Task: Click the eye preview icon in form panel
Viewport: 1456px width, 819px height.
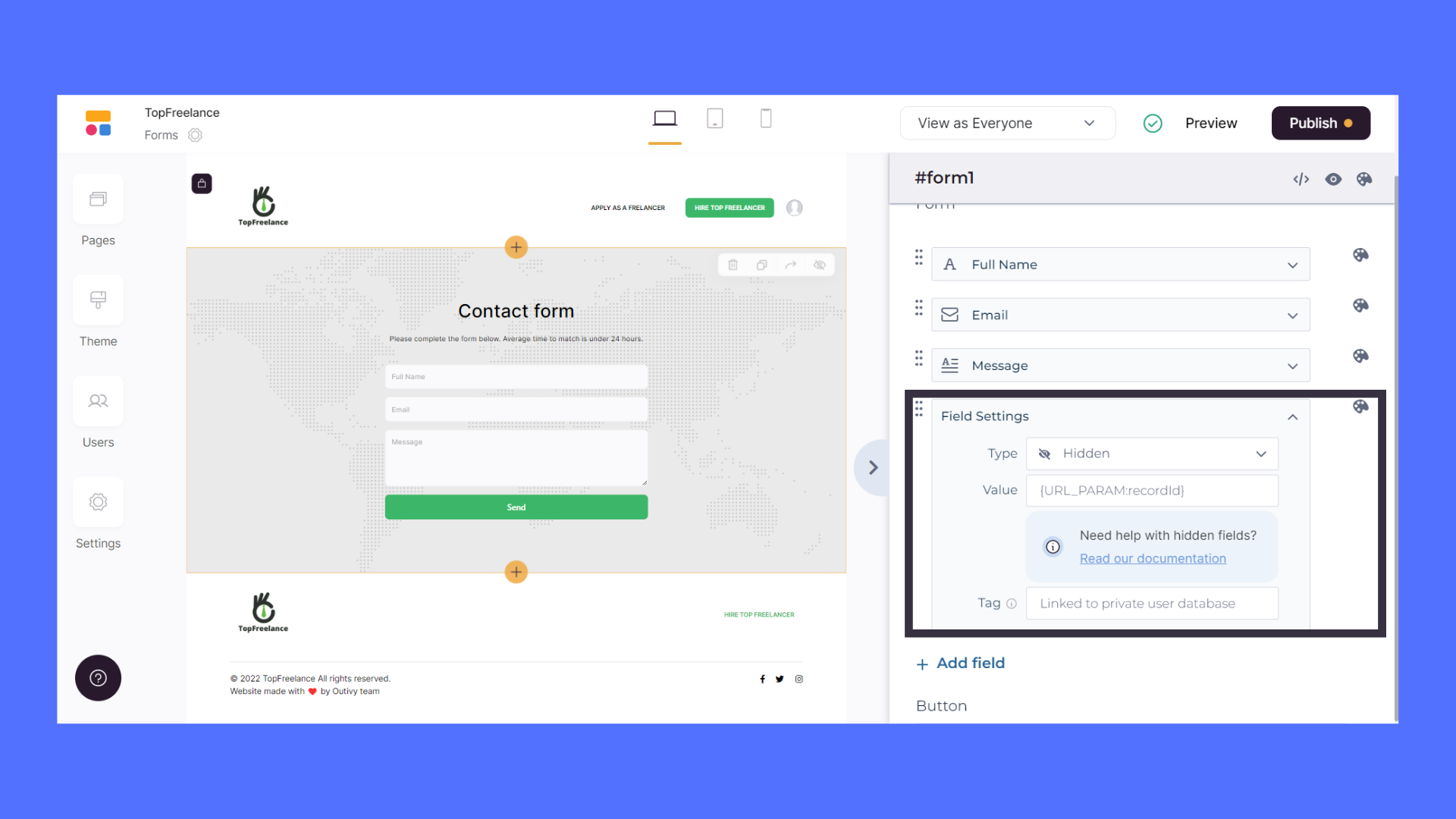Action: click(1333, 178)
